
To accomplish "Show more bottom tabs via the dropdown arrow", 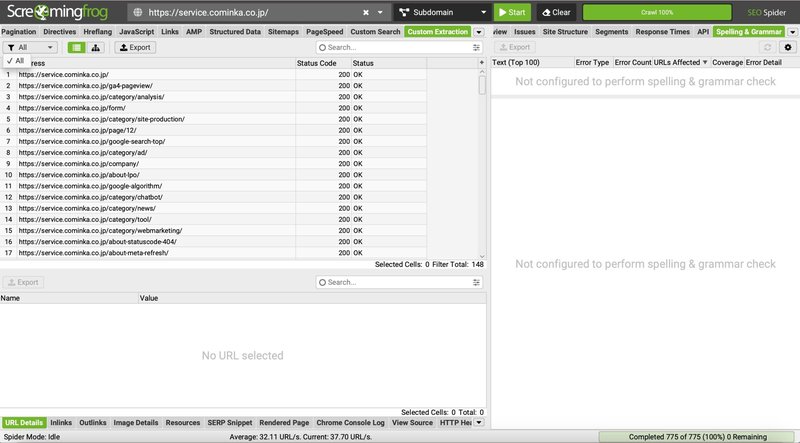I will [478, 423].
